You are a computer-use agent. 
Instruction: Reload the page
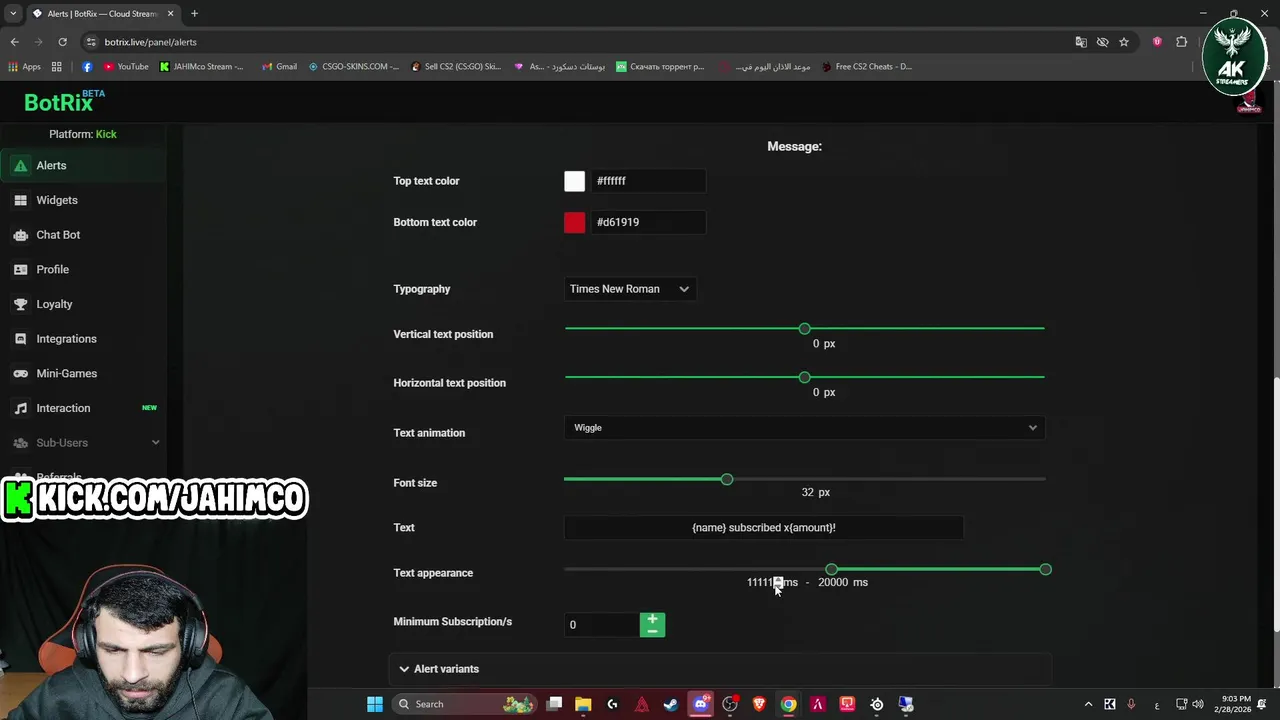click(x=62, y=42)
